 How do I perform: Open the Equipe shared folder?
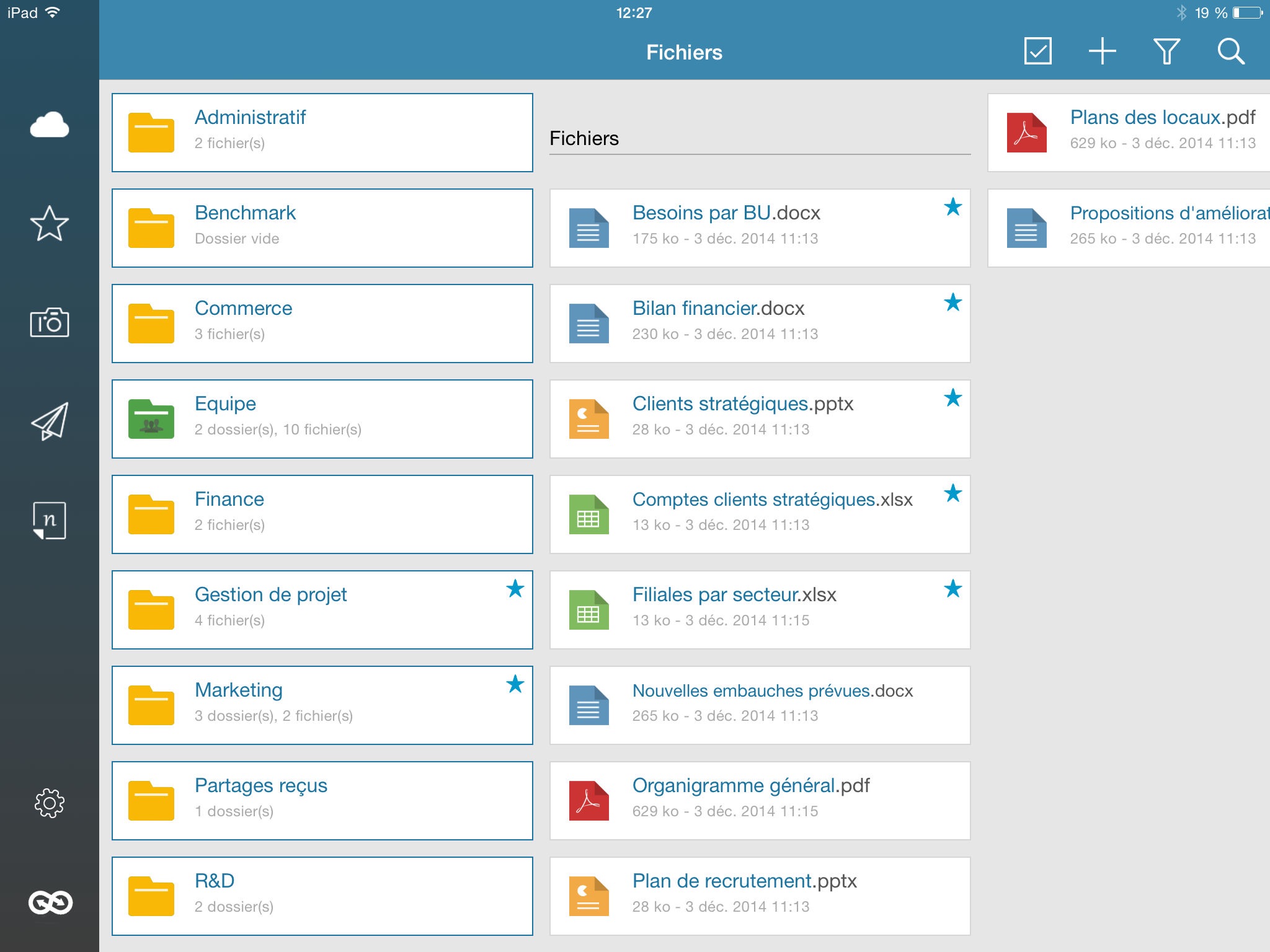pyautogui.click(x=322, y=419)
